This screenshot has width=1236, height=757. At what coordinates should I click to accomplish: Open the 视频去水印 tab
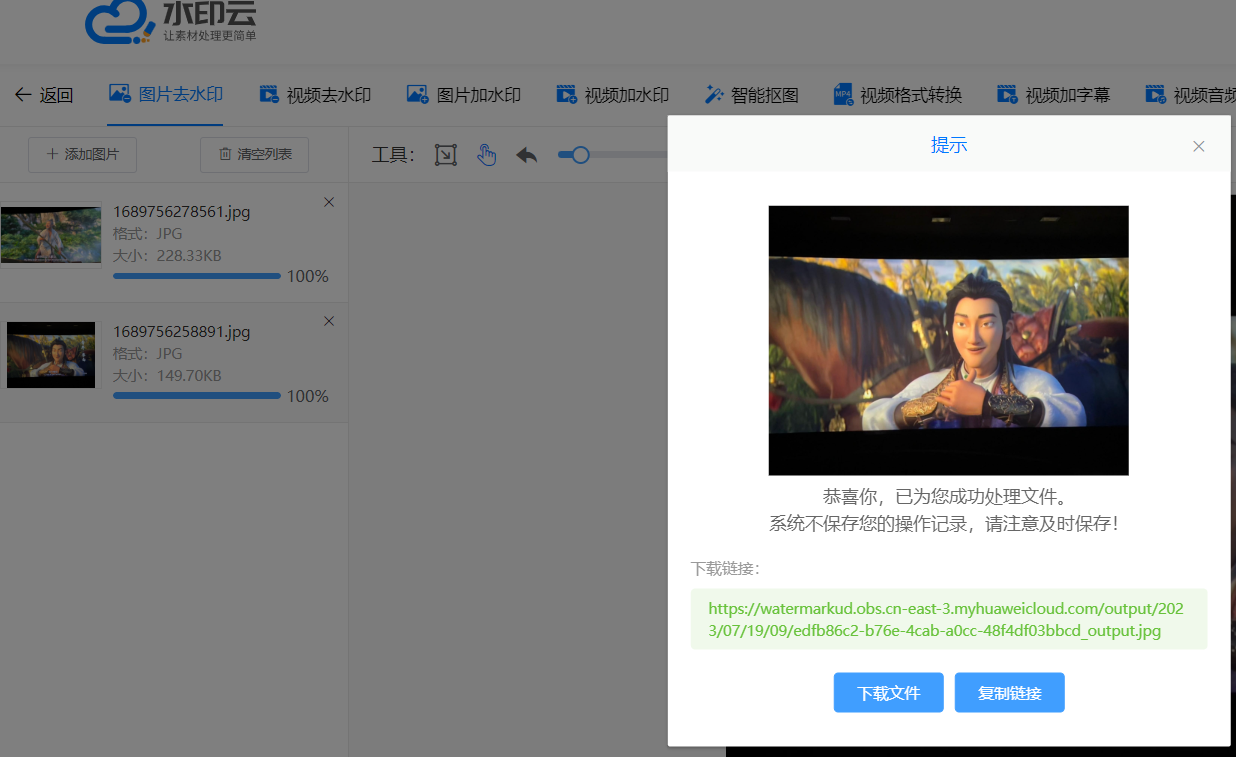315,96
